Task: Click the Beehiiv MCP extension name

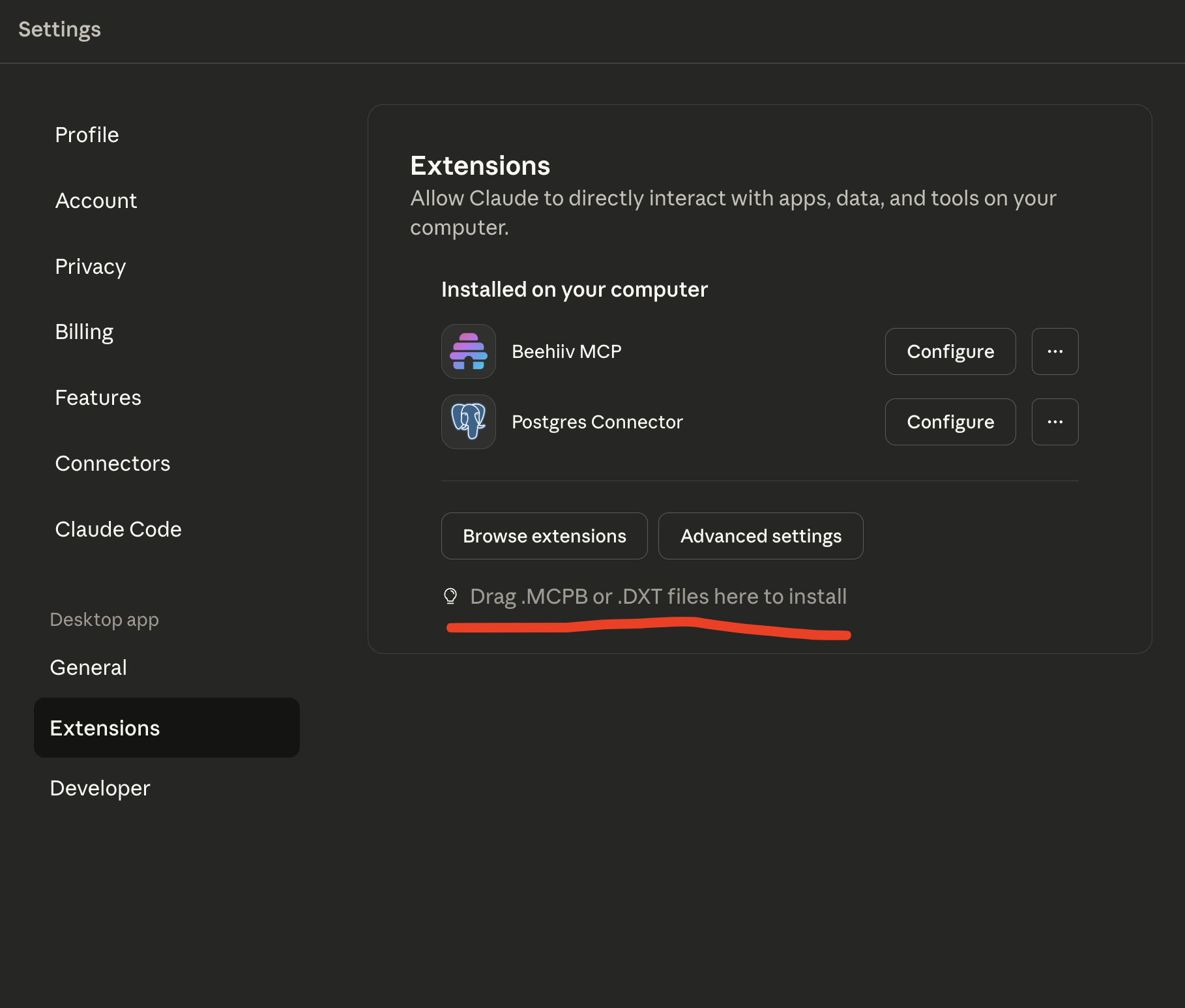Action: [x=566, y=351]
